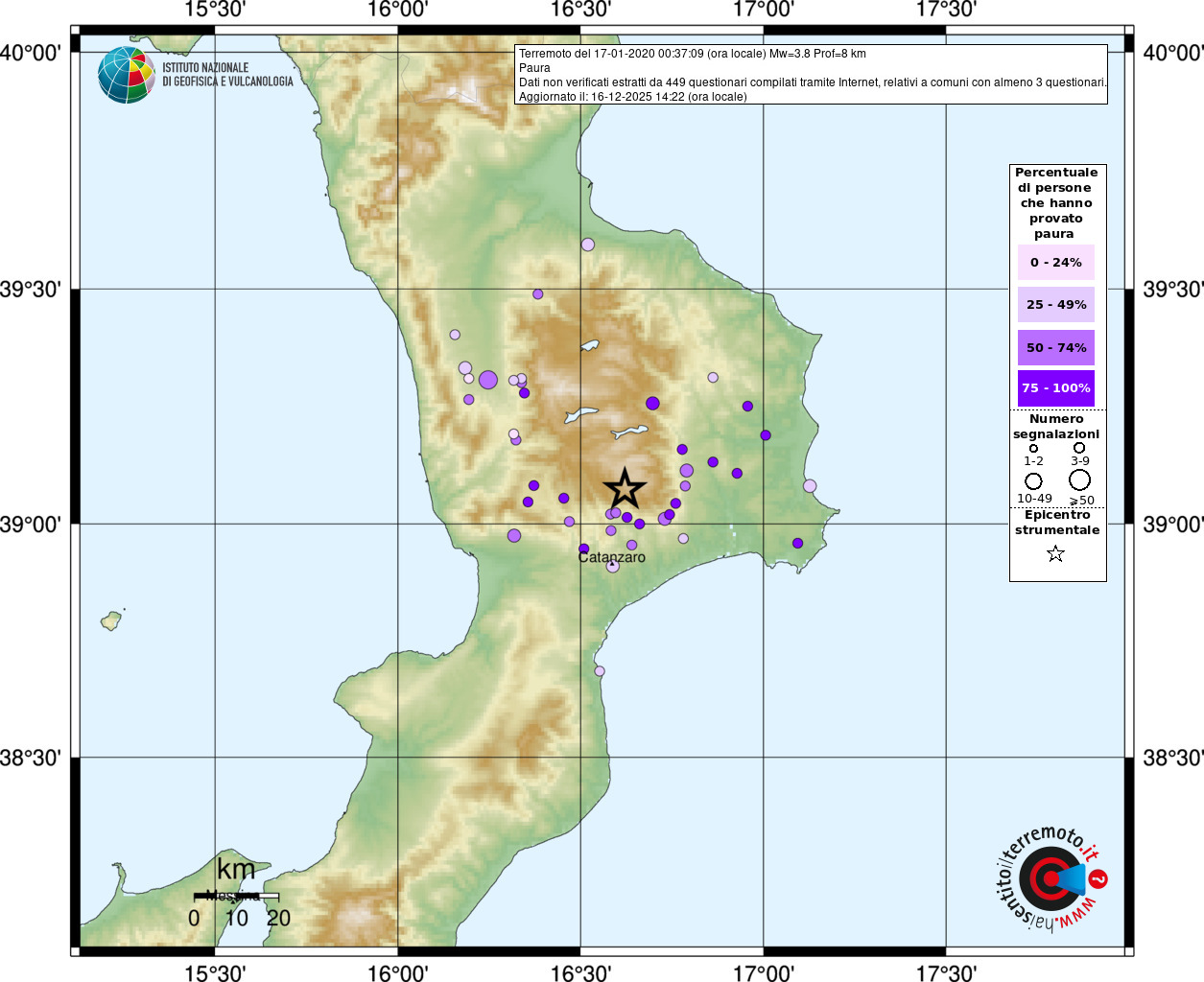
Task: Select the largest circle marked ≥50 in legend
Action: point(1079,479)
